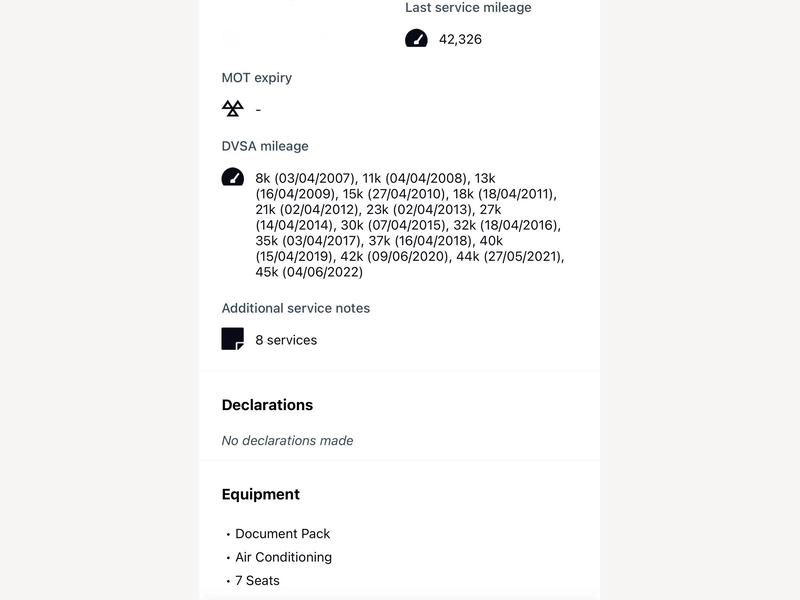800x600 pixels.
Task: Select the 7 Seats equipment item
Action: (257, 581)
